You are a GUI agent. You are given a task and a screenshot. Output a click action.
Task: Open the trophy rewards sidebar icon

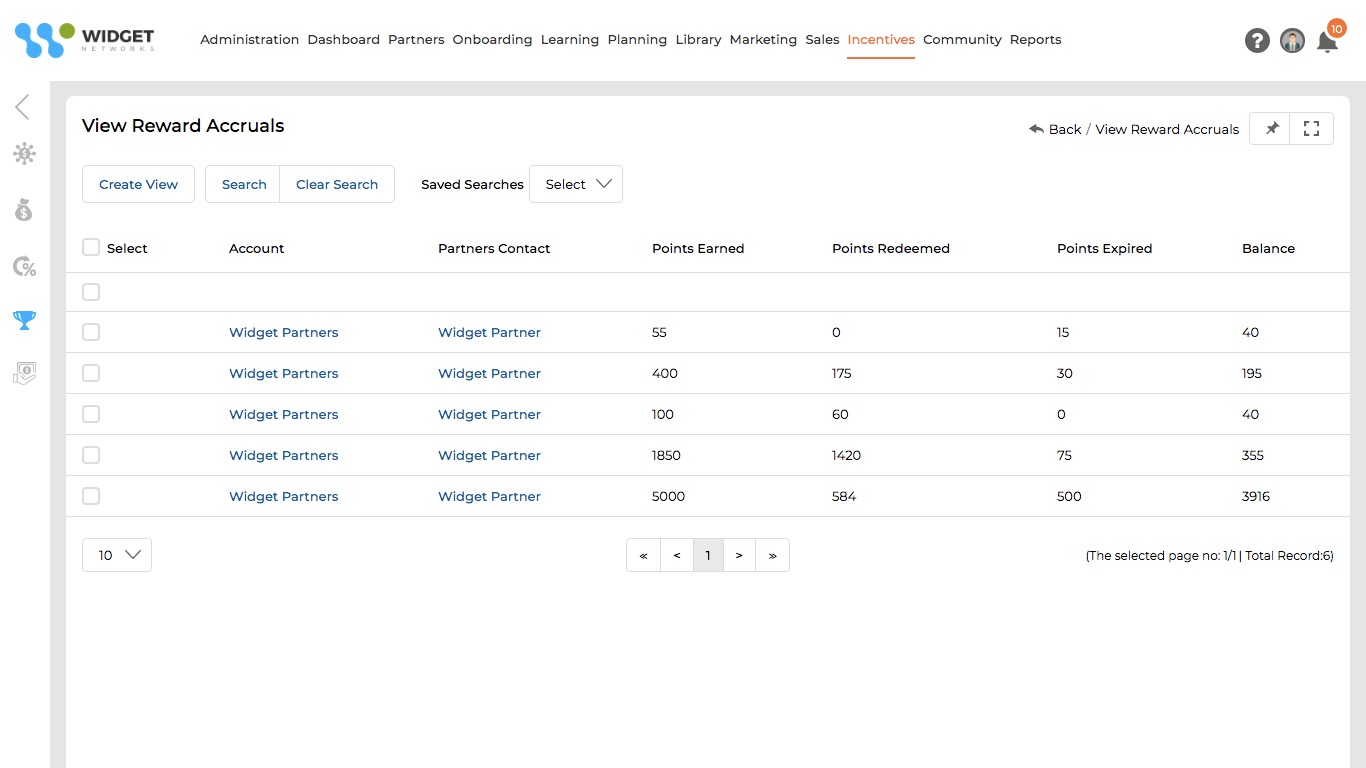coord(24,320)
